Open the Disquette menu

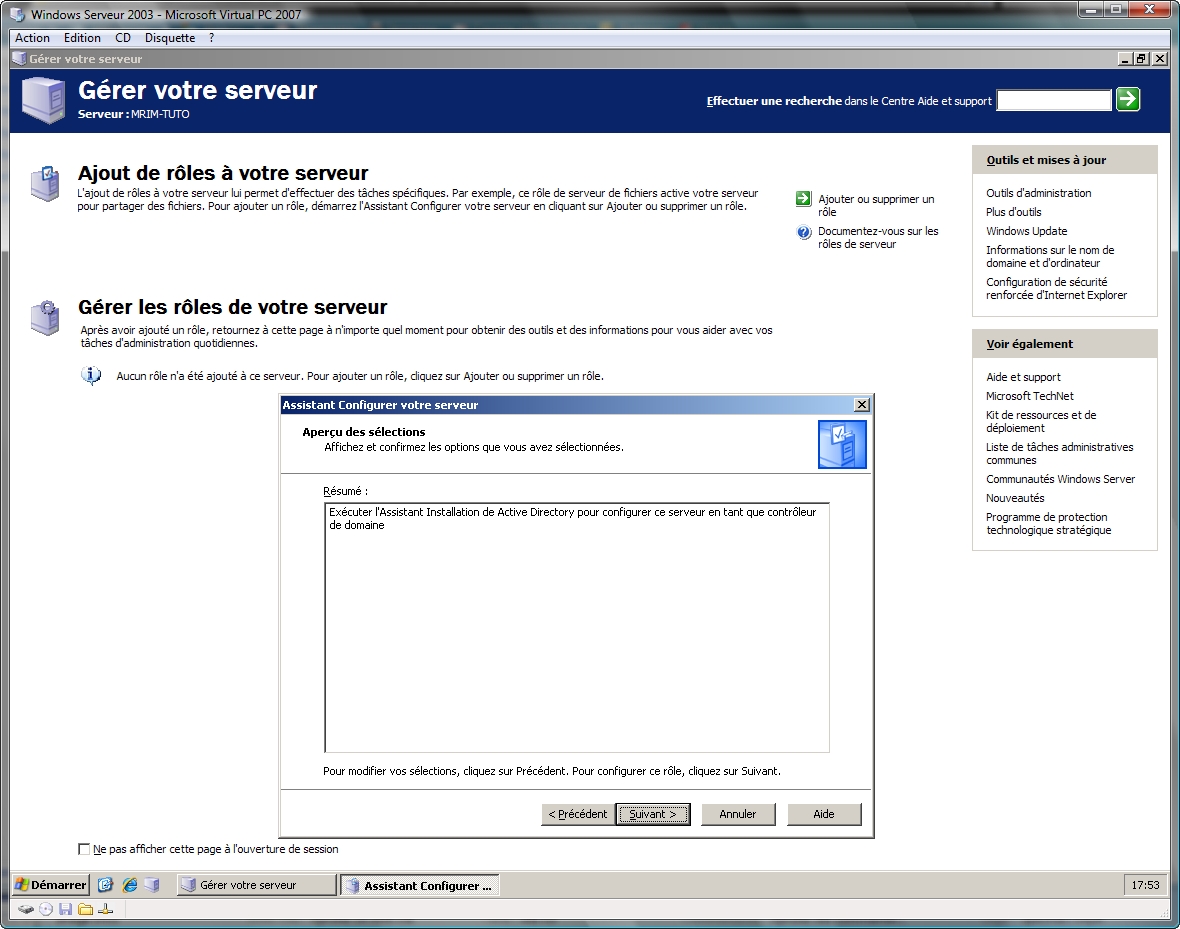click(170, 38)
